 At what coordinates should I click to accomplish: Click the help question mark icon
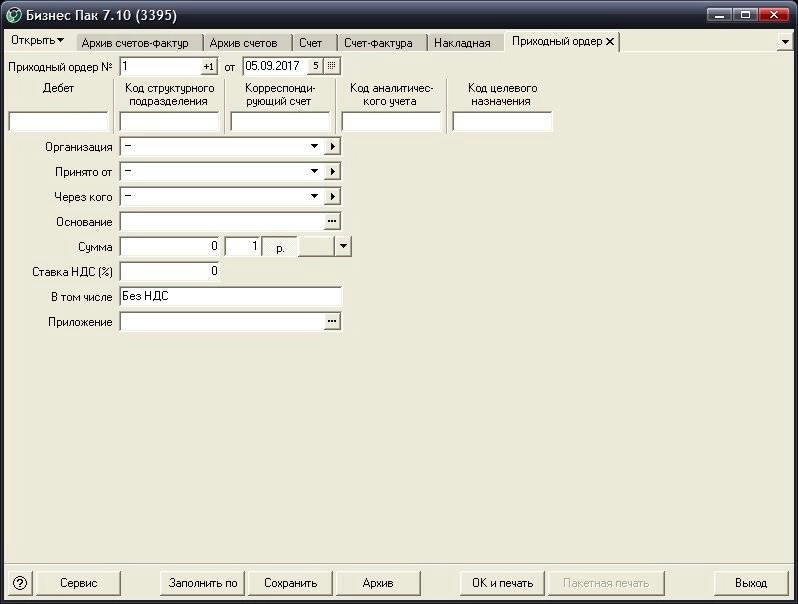coord(19,583)
